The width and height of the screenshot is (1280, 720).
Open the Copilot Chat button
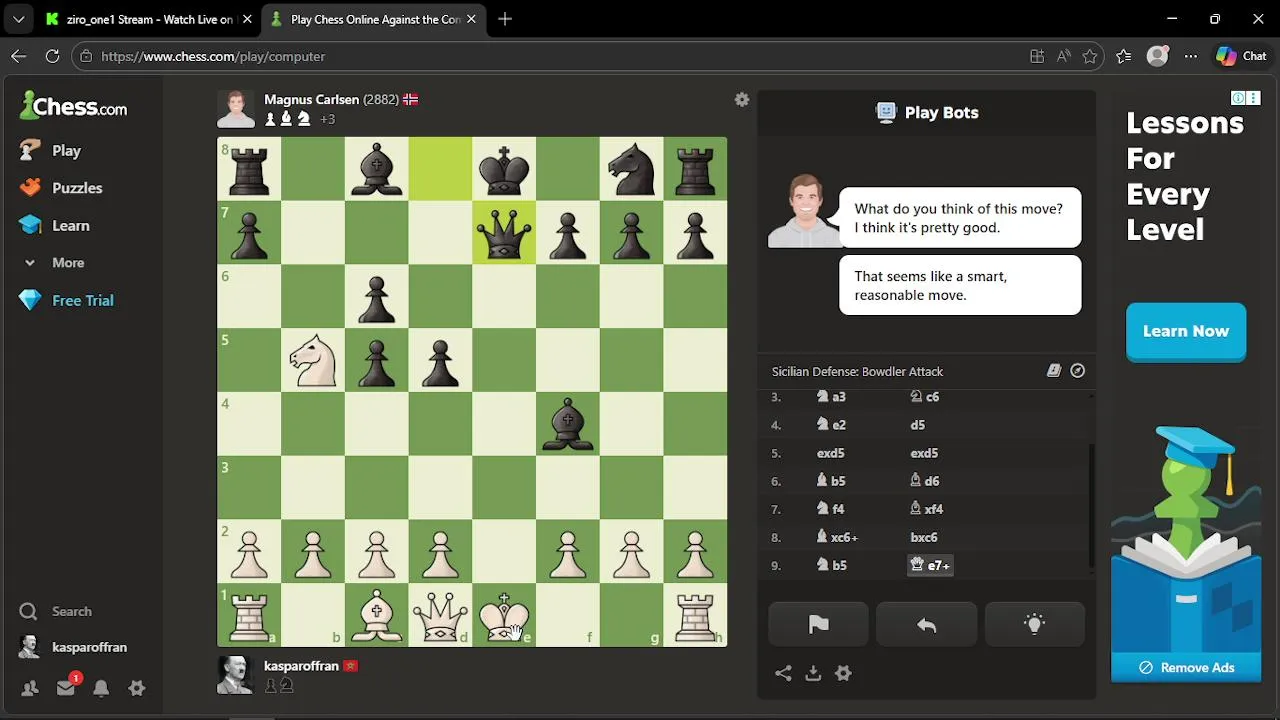1241,56
